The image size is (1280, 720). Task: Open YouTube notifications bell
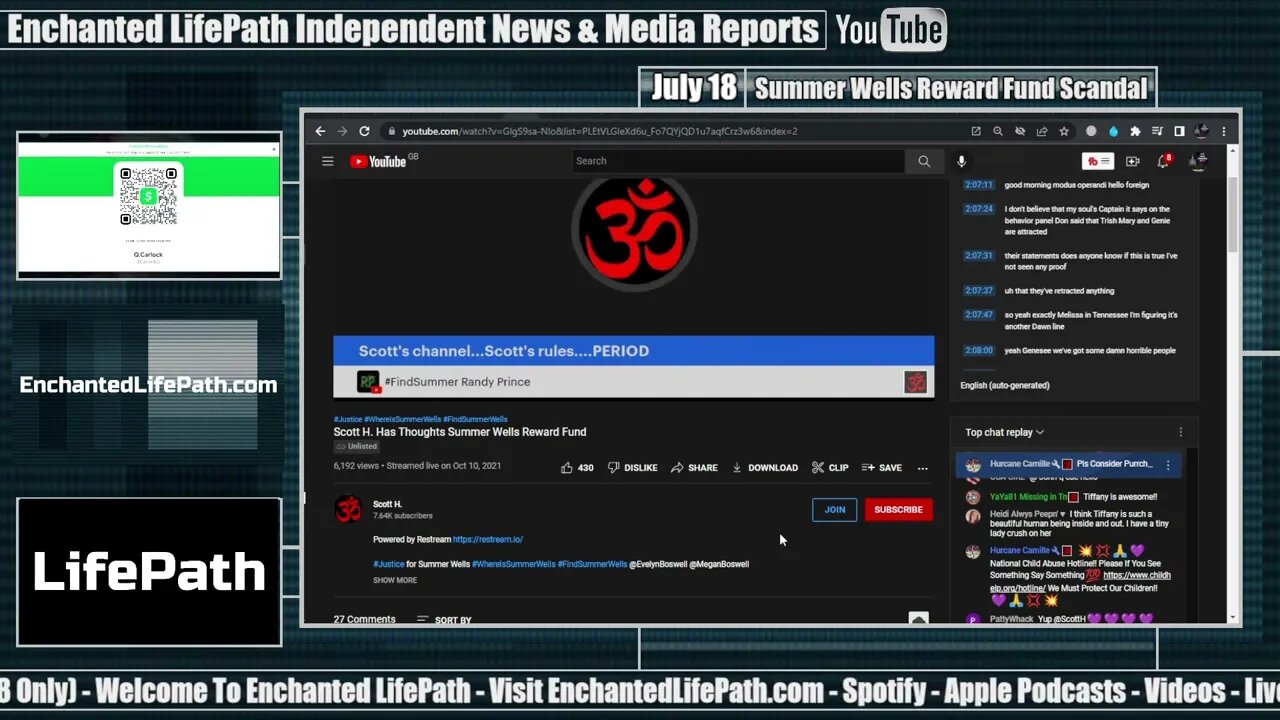click(x=1163, y=161)
